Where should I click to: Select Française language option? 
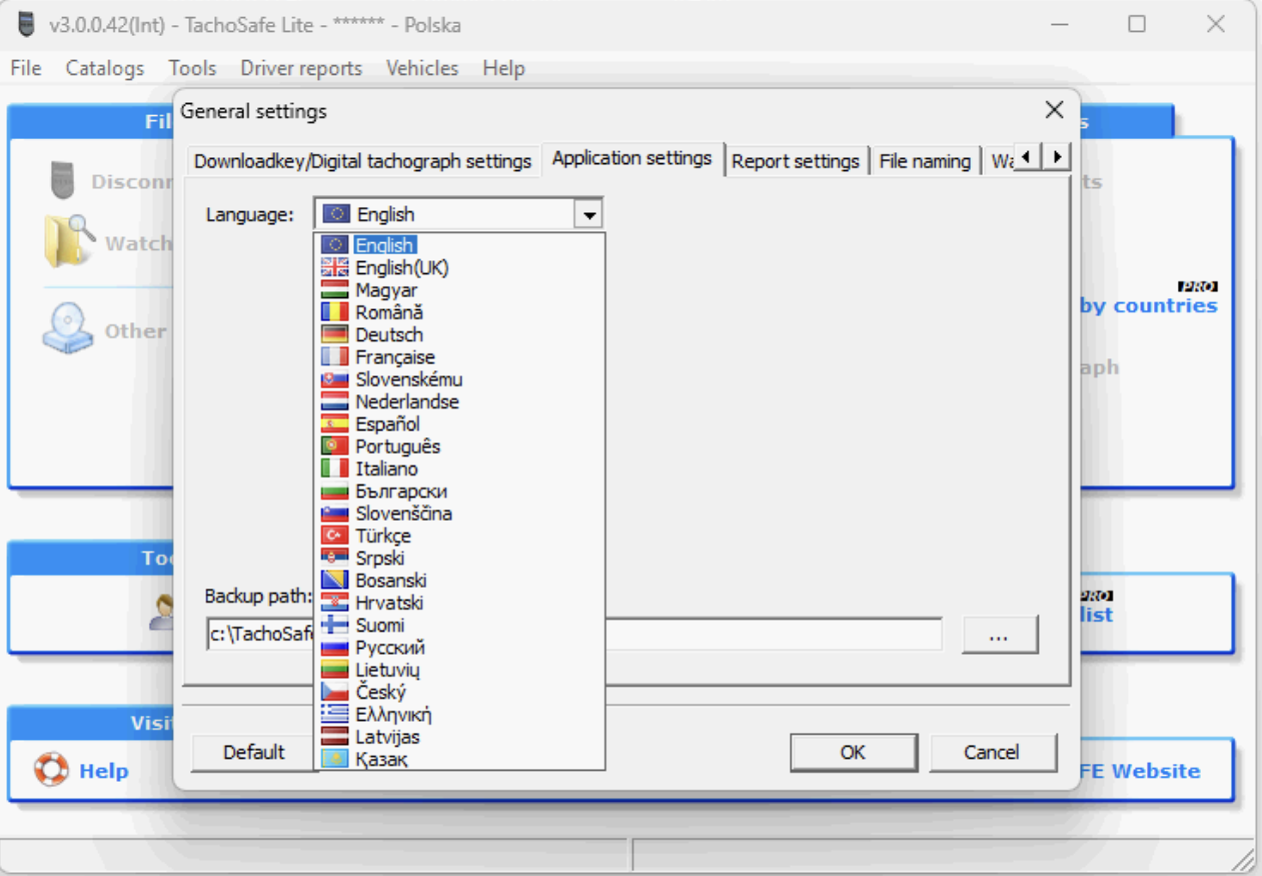[x=459, y=357]
